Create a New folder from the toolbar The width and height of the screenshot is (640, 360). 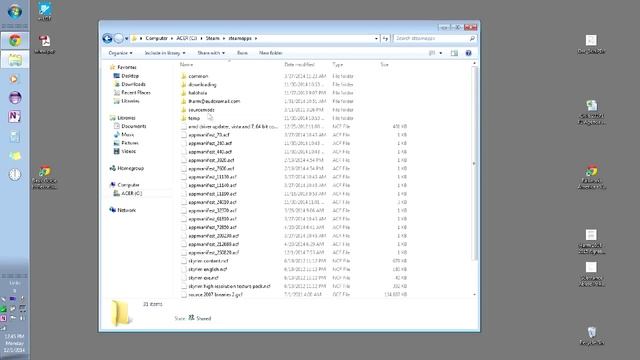[271, 53]
